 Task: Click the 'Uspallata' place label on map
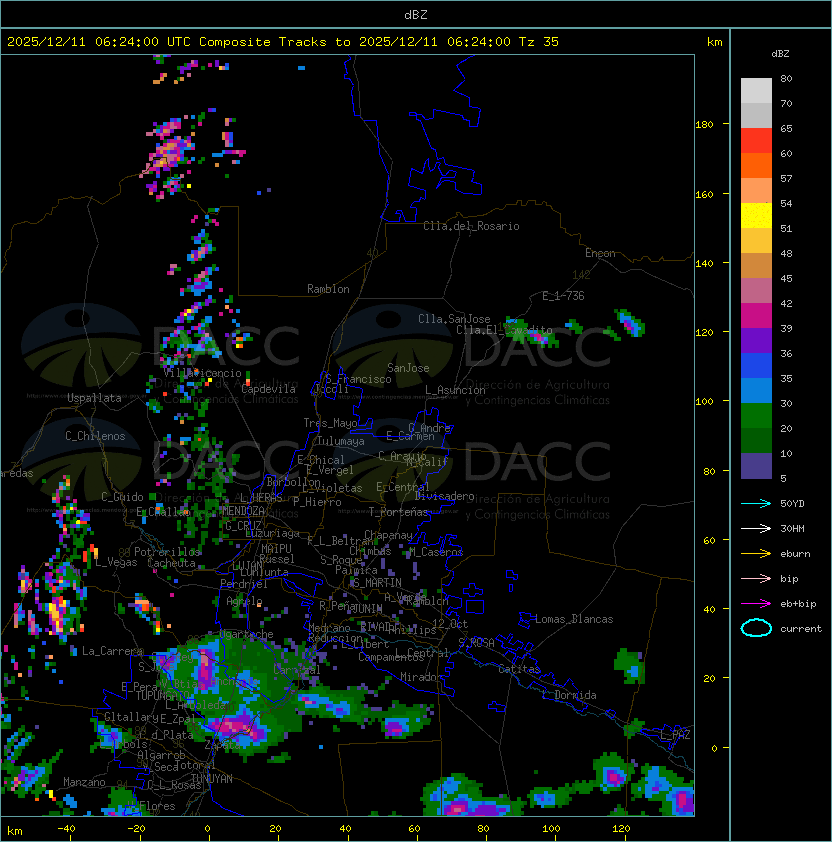(x=94, y=398)
